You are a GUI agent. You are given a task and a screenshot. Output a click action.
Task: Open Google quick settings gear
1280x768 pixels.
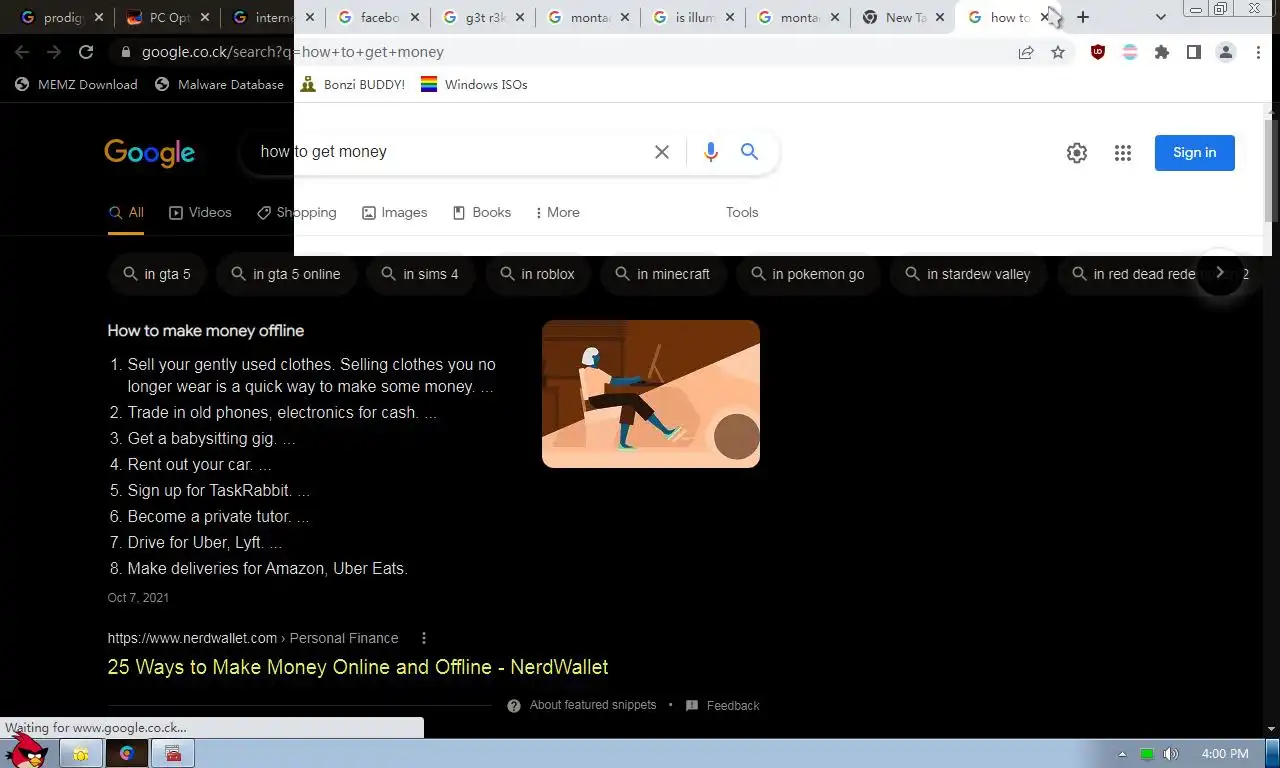click(1077, 153)
